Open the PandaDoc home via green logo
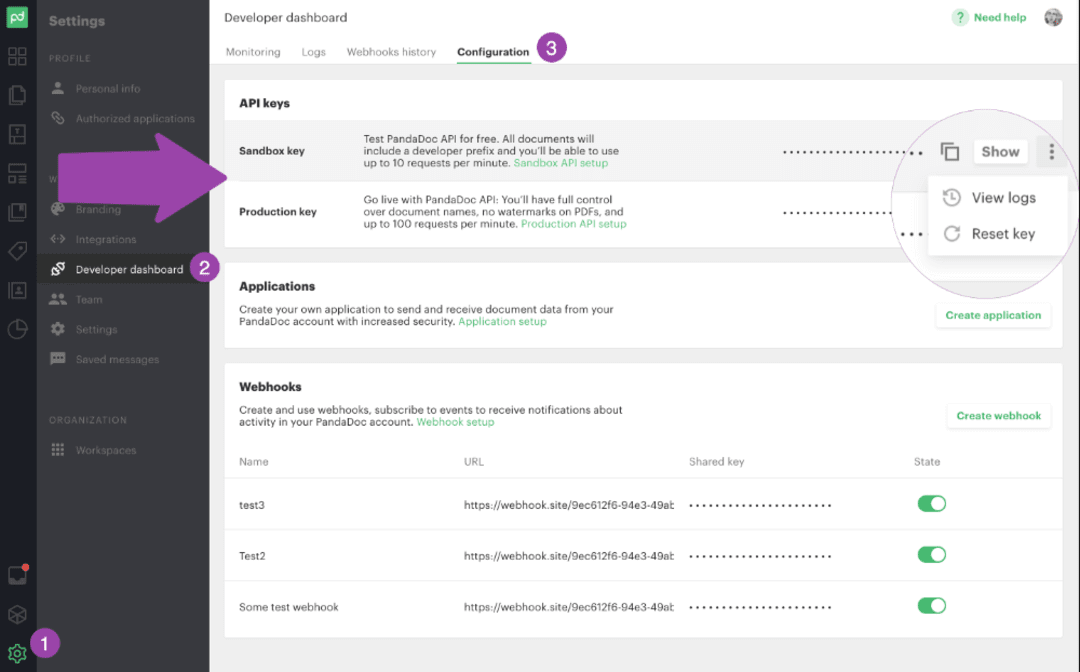Viewport: 1080px width, 672px height. pyautogui.click(x=15, y=17)
